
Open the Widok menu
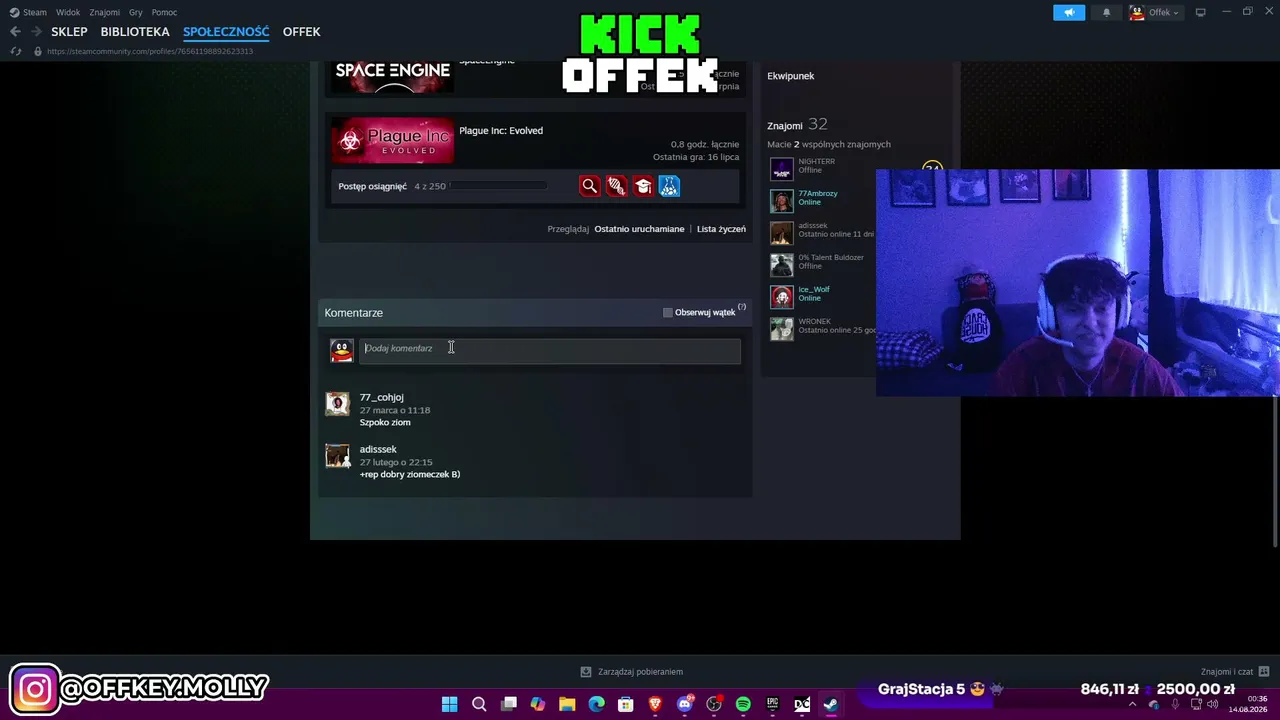68,12
